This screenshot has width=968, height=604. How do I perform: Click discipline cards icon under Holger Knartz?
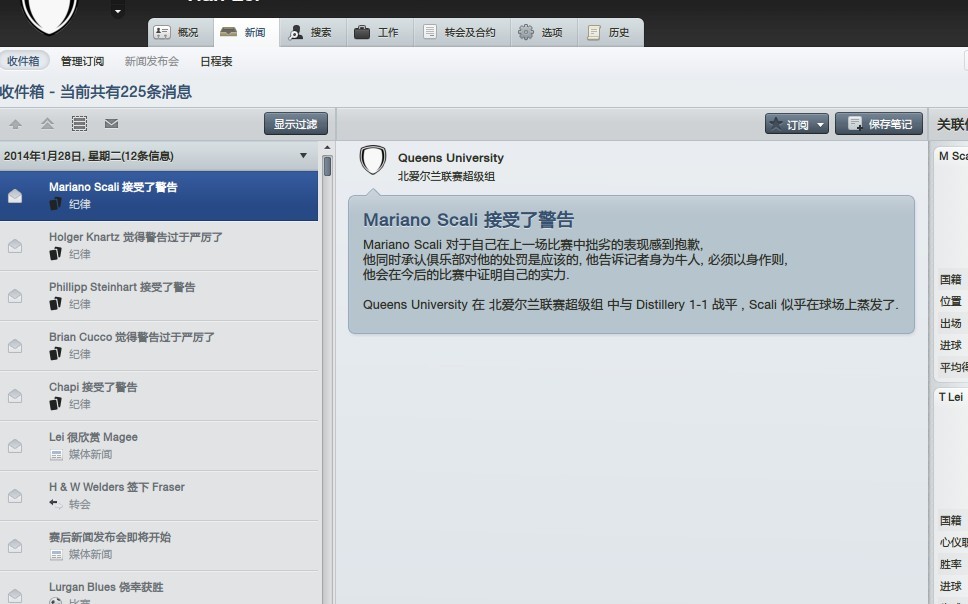click(56, 254)
